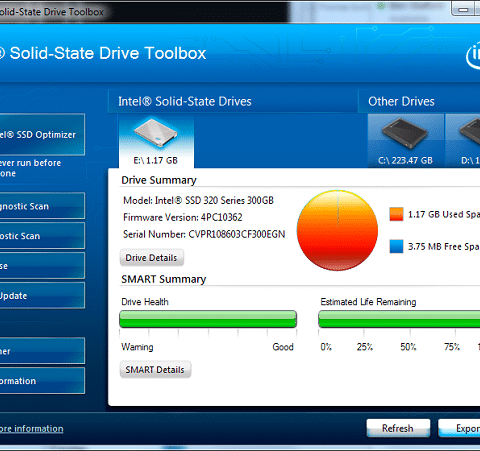Click the Solid-State Drive Toolbox title bar text
Screen dimensions: 480x451
[x=52, y=12]
